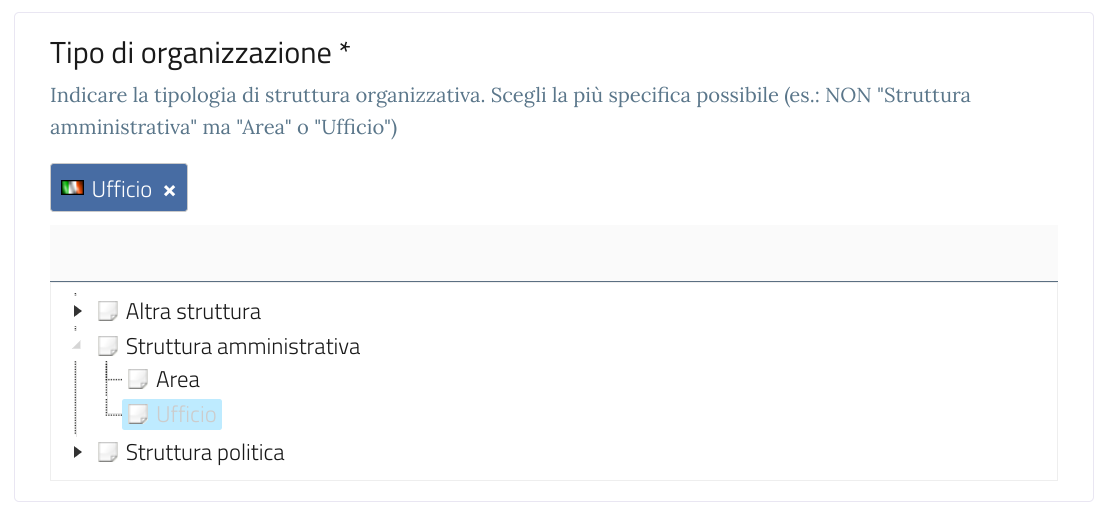Screen dimensions: 1109x516
Task: Click the required asterisk beside the heading
Action: 345,50
